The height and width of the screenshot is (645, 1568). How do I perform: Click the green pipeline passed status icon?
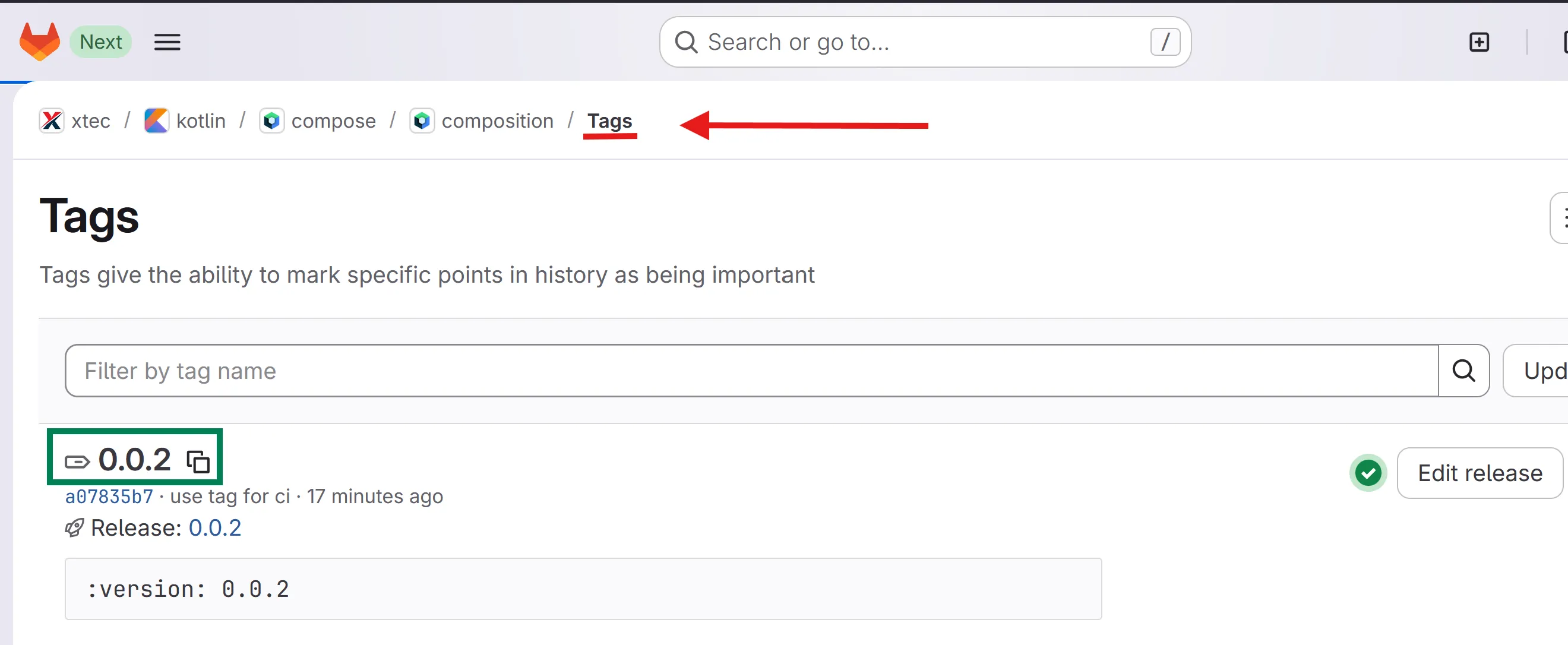1368,473
